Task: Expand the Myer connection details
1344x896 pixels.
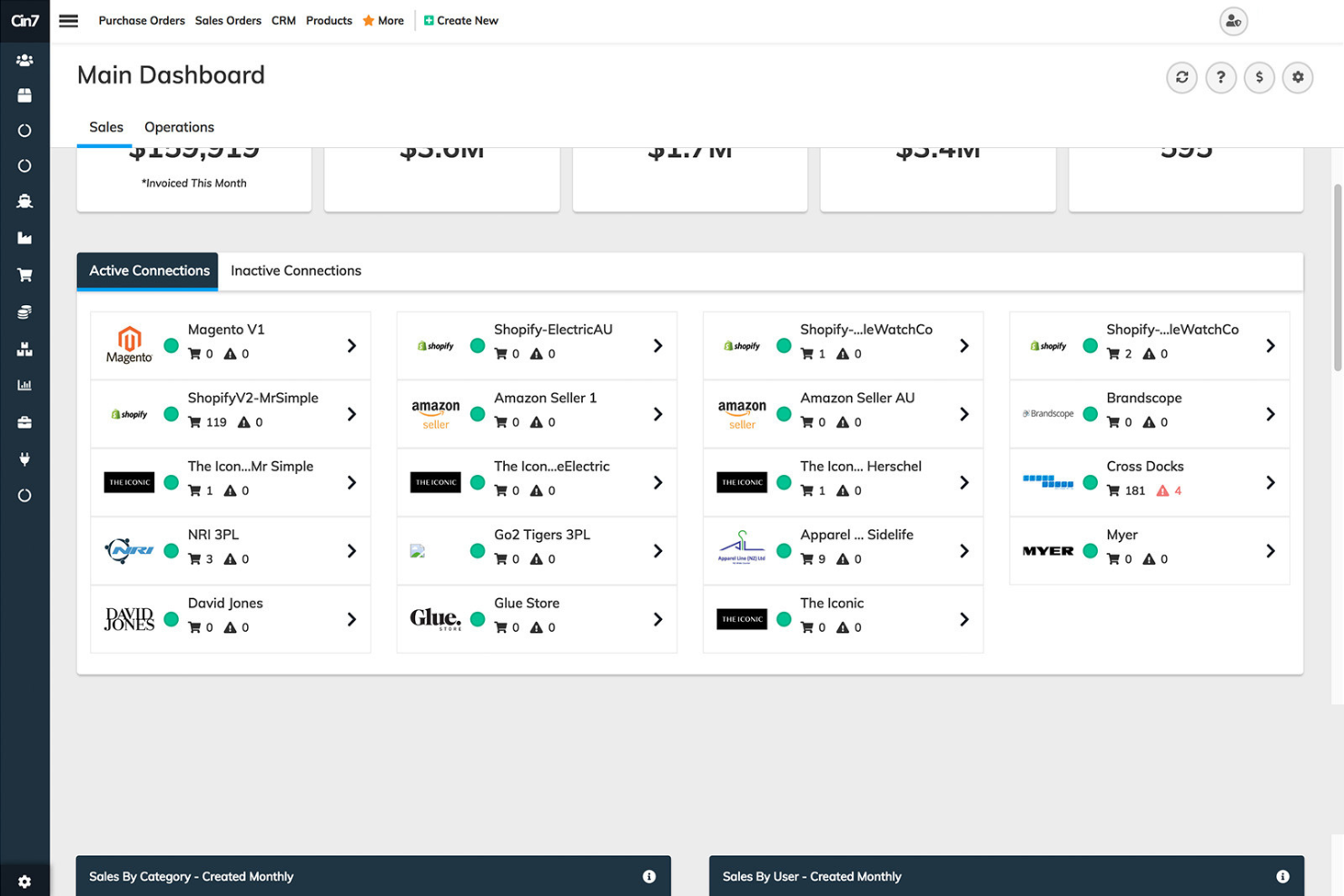Action: coord(1270,550)
